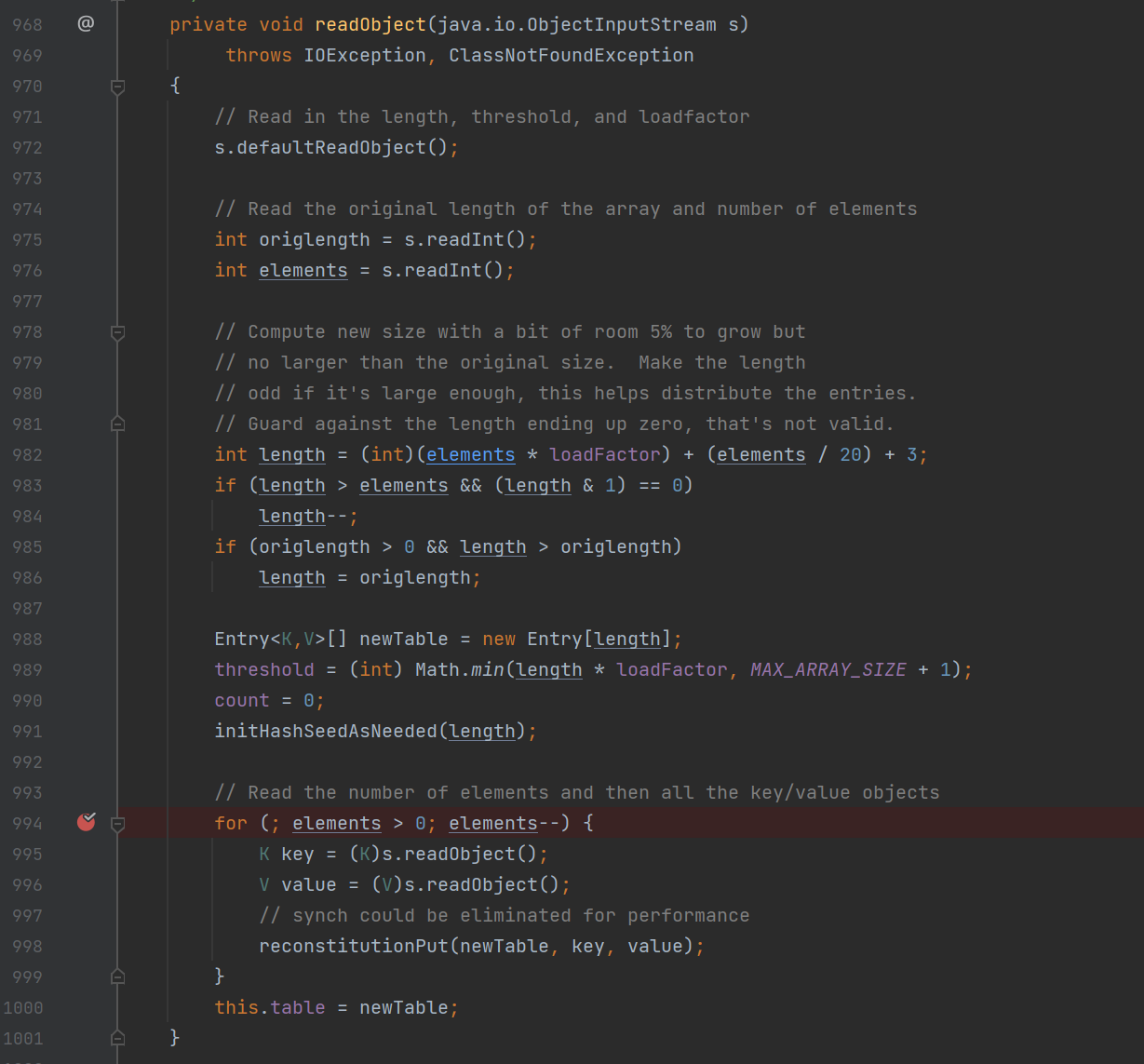Click reconstitutionPut call on line 998

tap(354, 946)
